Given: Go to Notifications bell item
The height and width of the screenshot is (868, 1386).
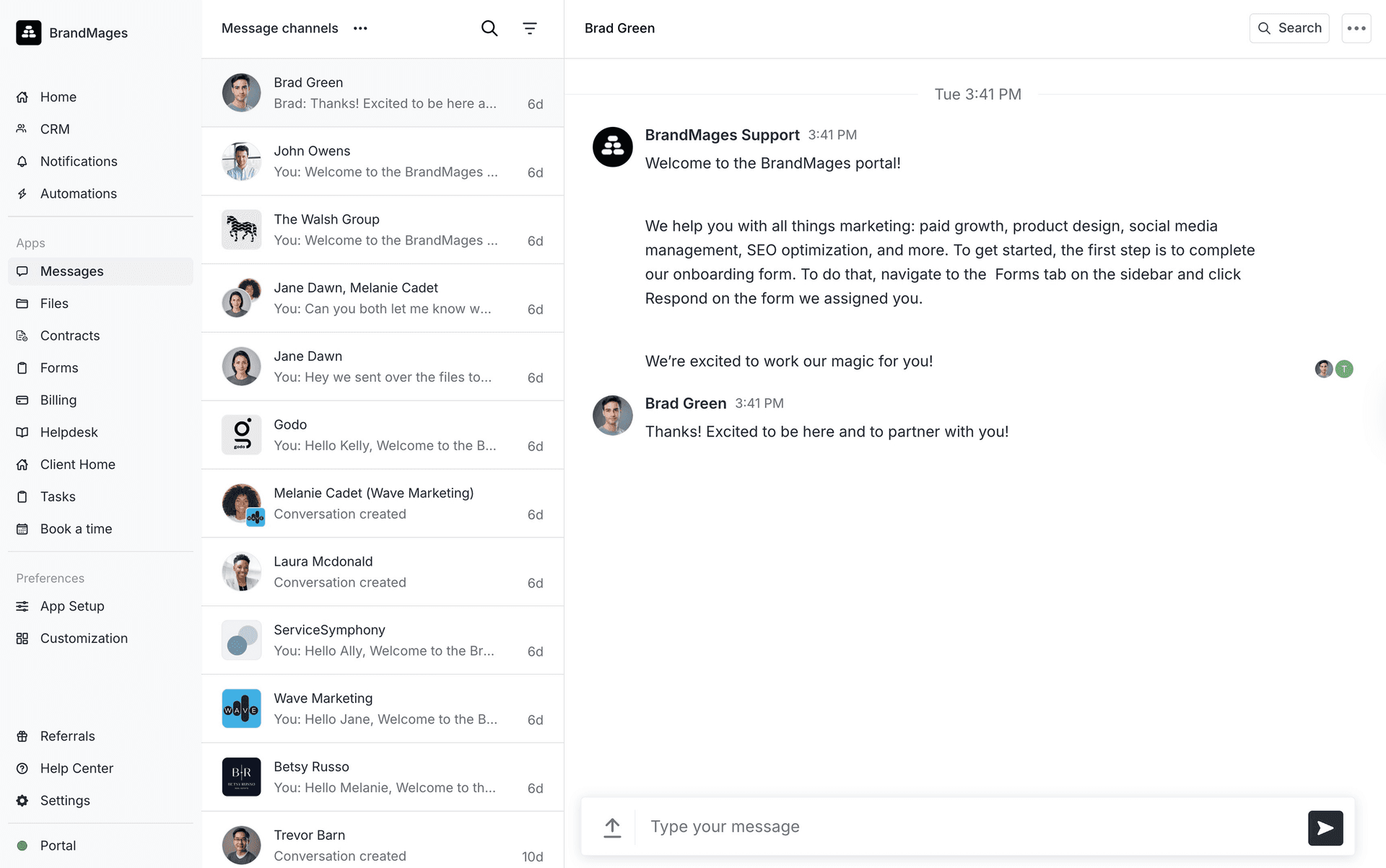Looking at the screenshot, I should (78, 162).
